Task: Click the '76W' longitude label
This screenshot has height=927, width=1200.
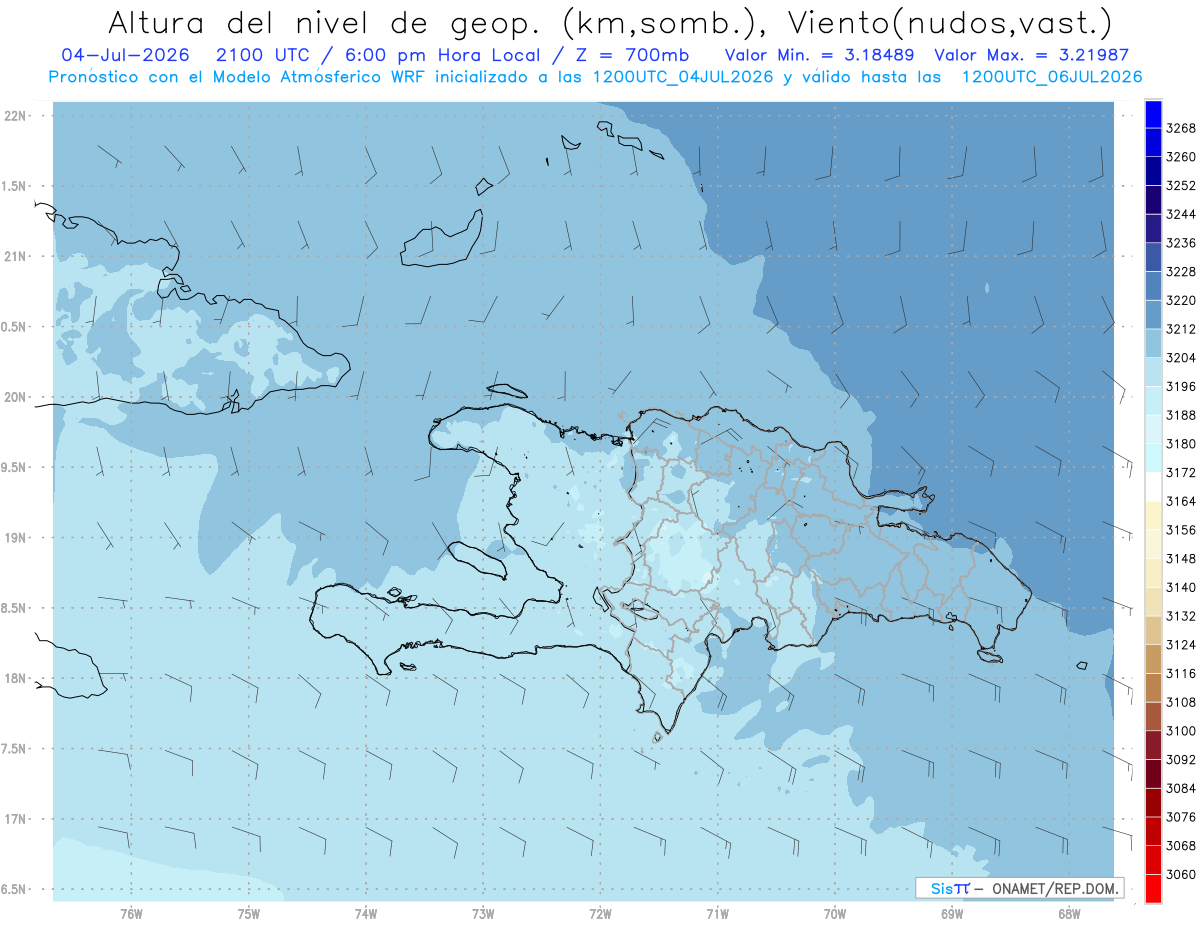Action: pos(131,914)
